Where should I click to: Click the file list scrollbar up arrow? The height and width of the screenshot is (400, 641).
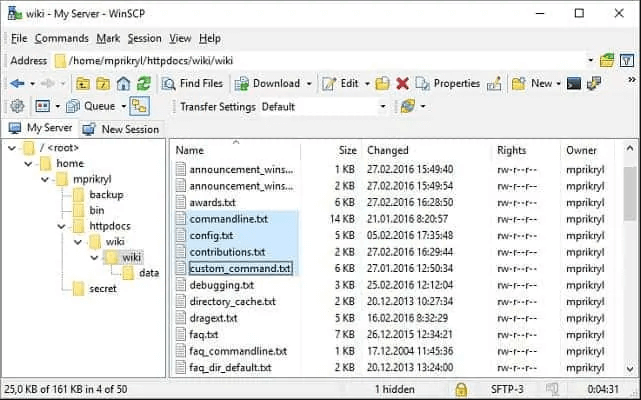coord(630,148)
